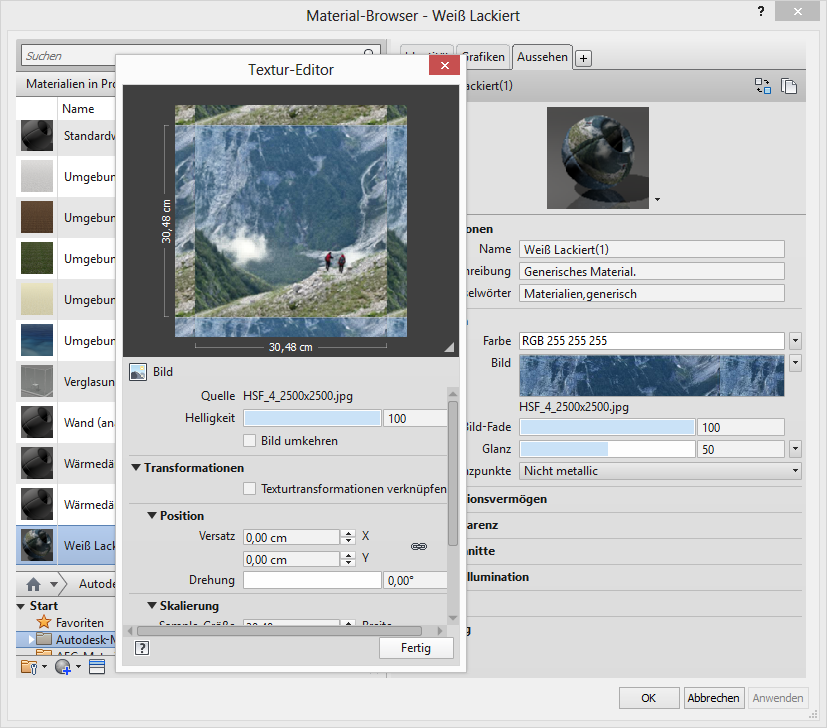Open the Bild dropdown arrow
This screenshot has height=728, width=827.
795,363
